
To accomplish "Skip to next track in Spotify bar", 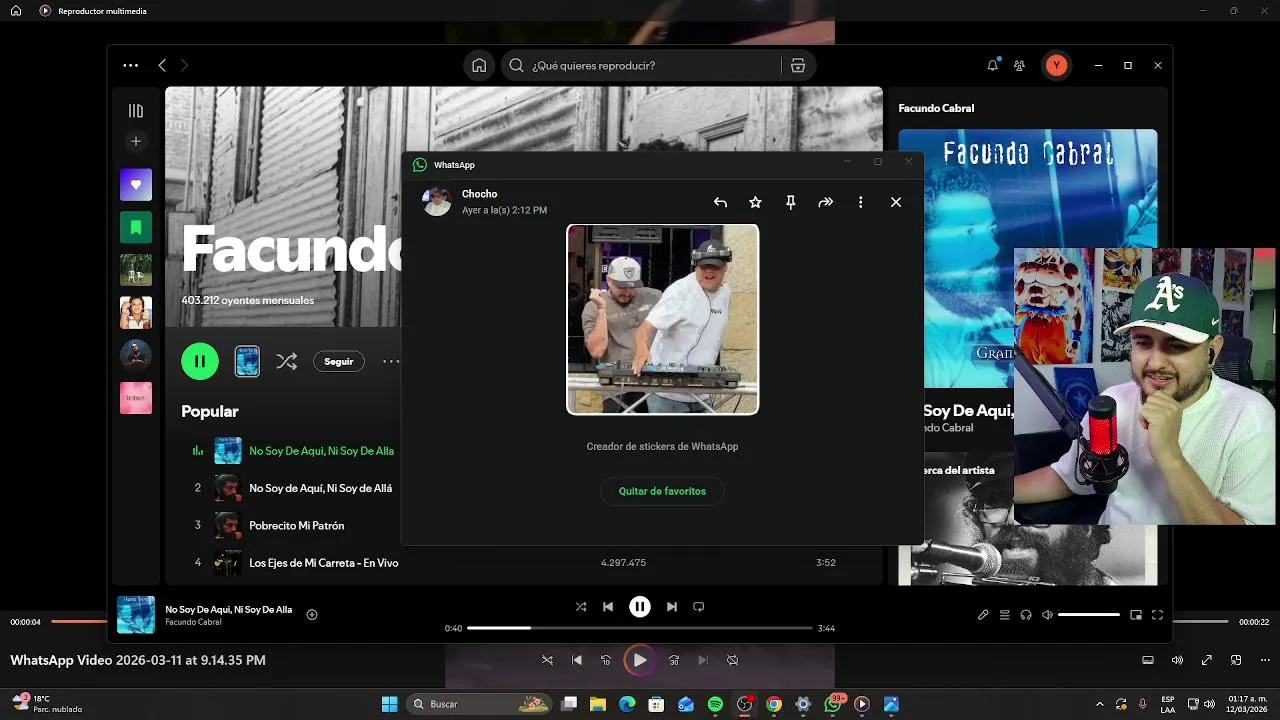I will point(672,606).
